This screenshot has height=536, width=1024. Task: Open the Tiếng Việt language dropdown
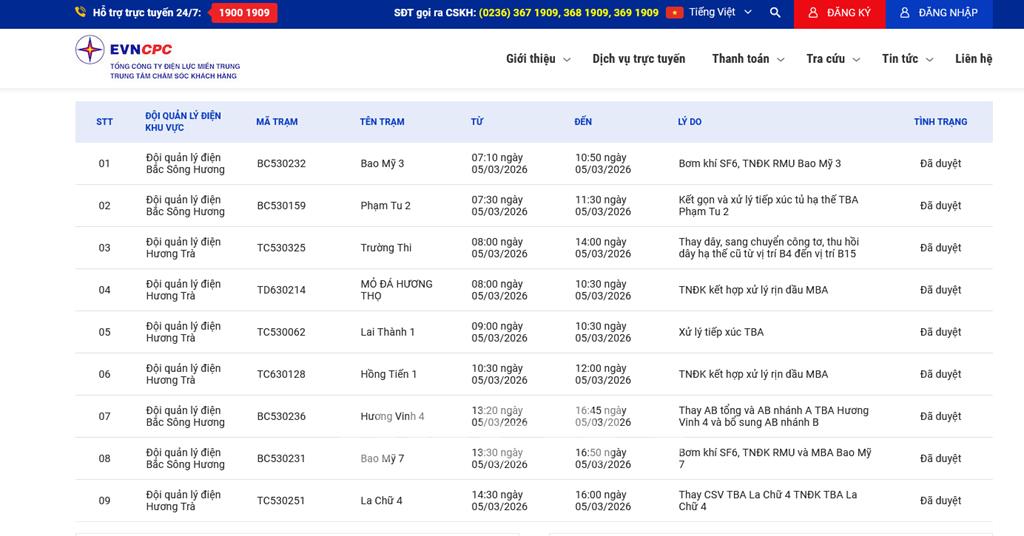[718, 13]
